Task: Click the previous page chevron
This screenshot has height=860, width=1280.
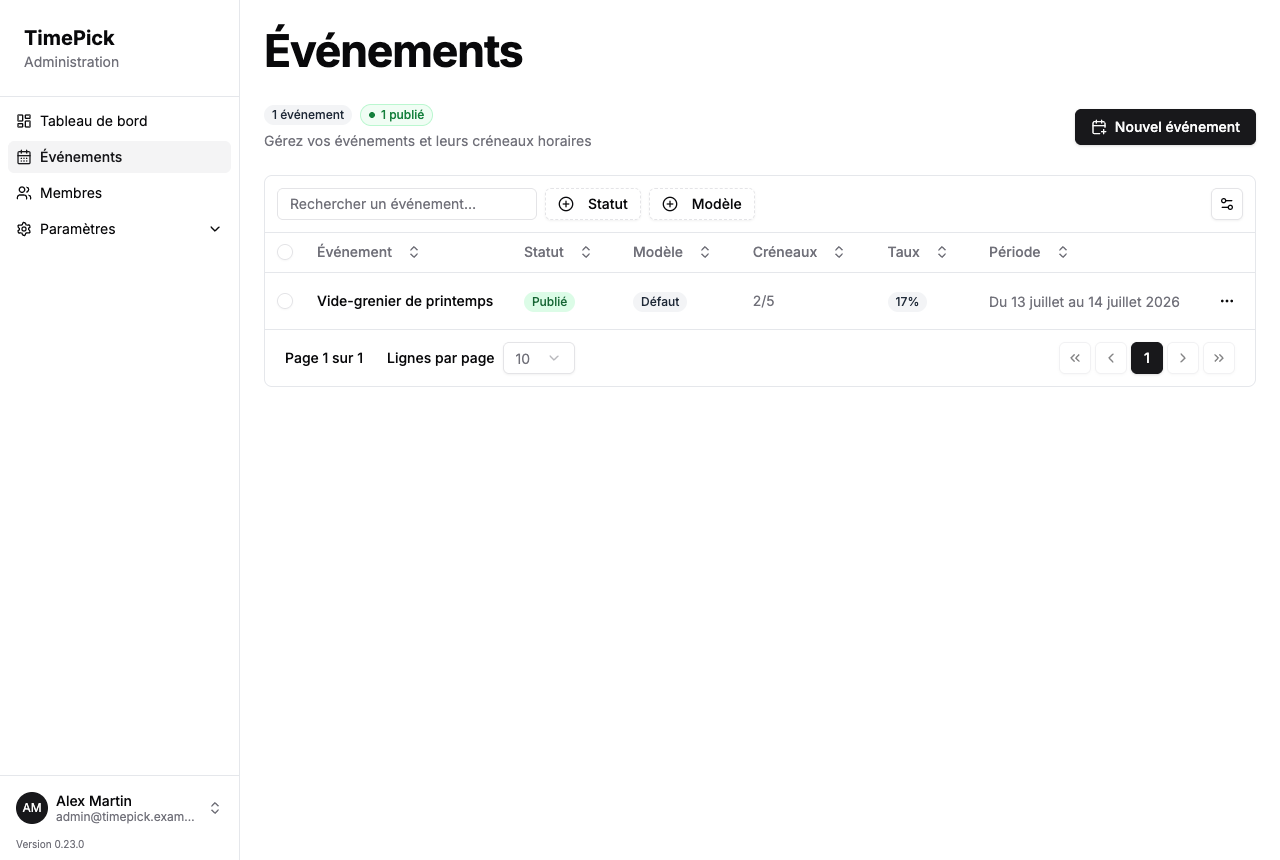Action: tap(1111, 358)
